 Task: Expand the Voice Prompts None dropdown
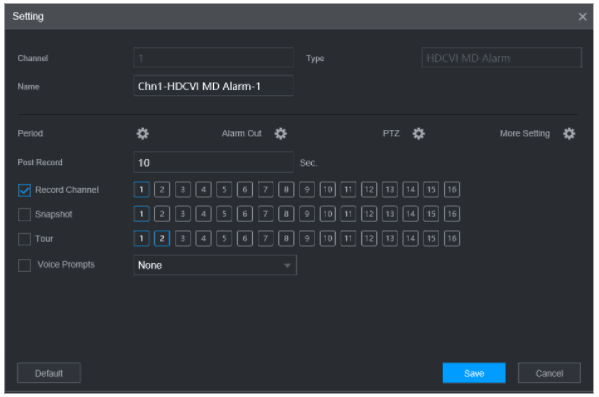click(x=215, y=265)
